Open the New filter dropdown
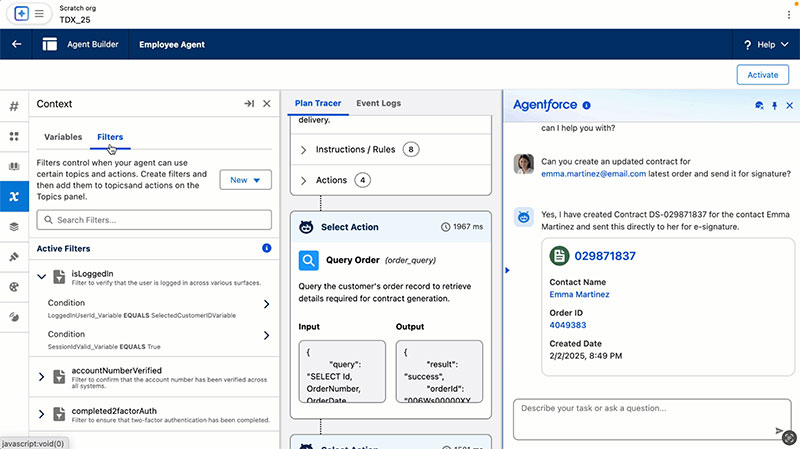The image size is (800, 449). [x=245, y=180]
